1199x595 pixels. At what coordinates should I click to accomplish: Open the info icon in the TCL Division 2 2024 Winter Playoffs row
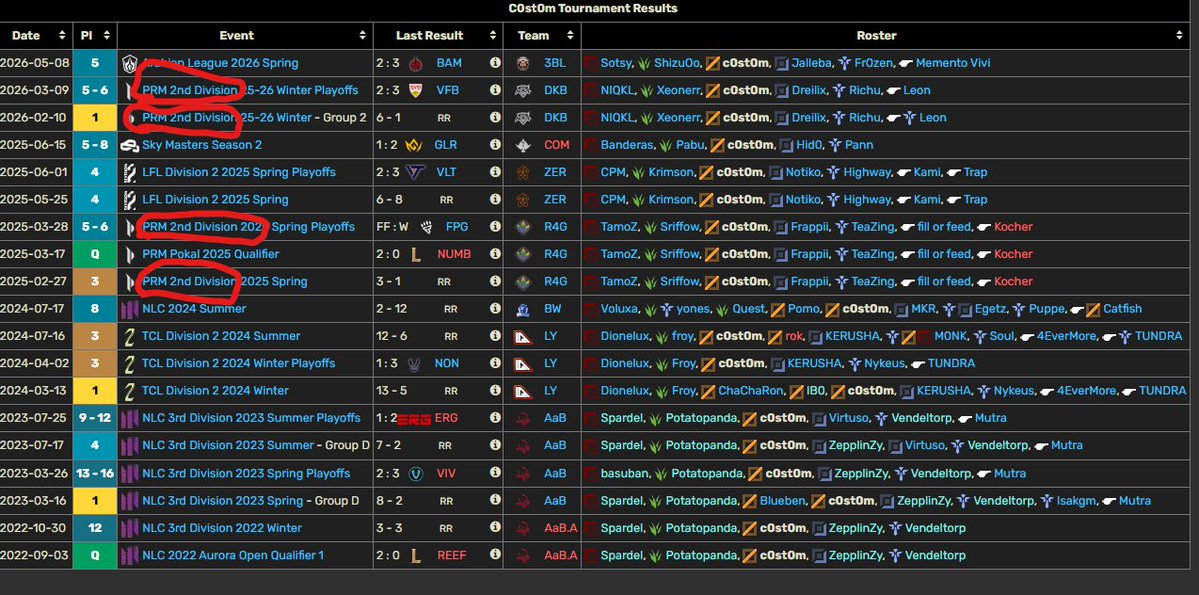click(x=495, y=363)
